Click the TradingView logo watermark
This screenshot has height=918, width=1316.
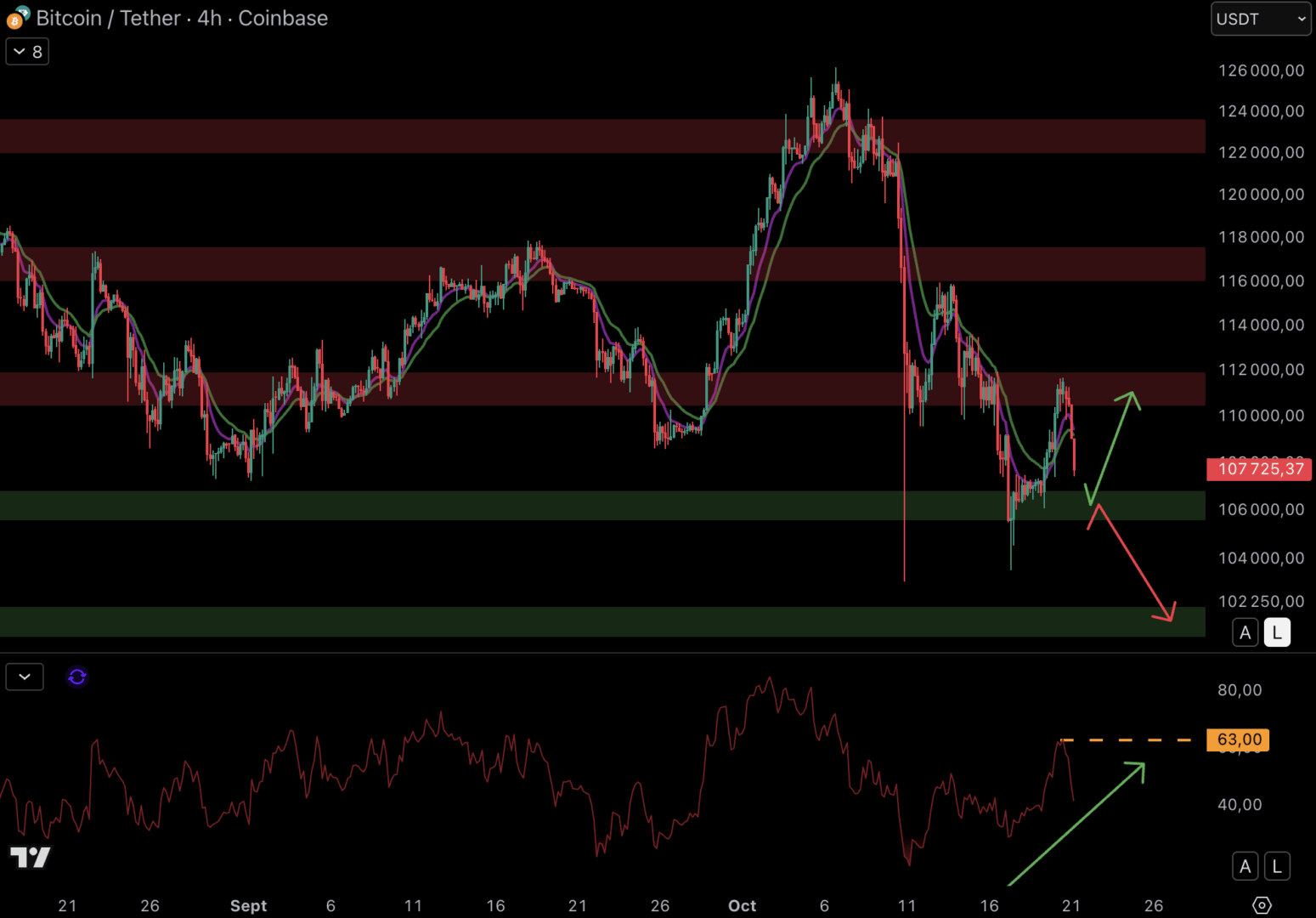31,857
